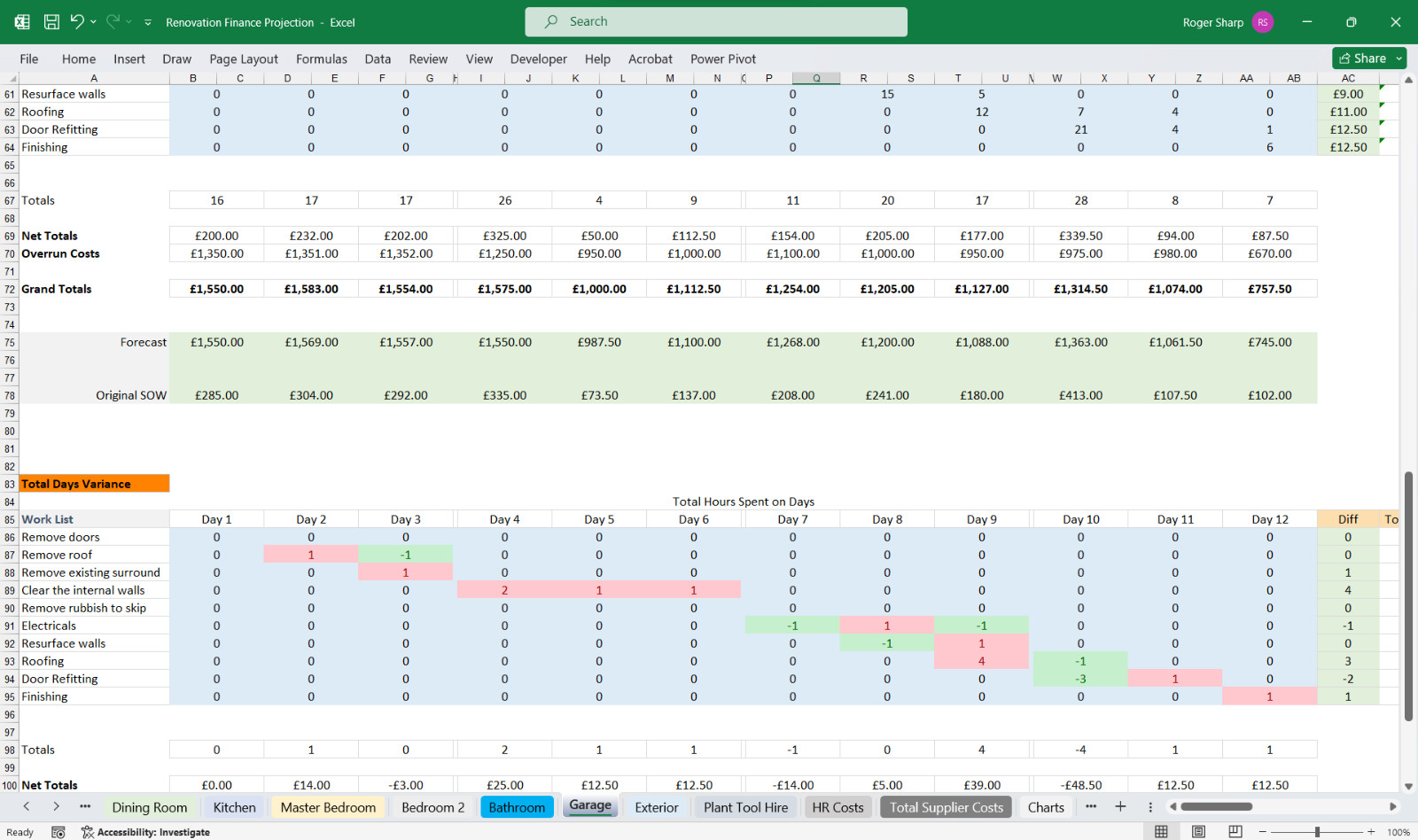
Task: Open the Power Pivot tab
Action: click(723, 59)
